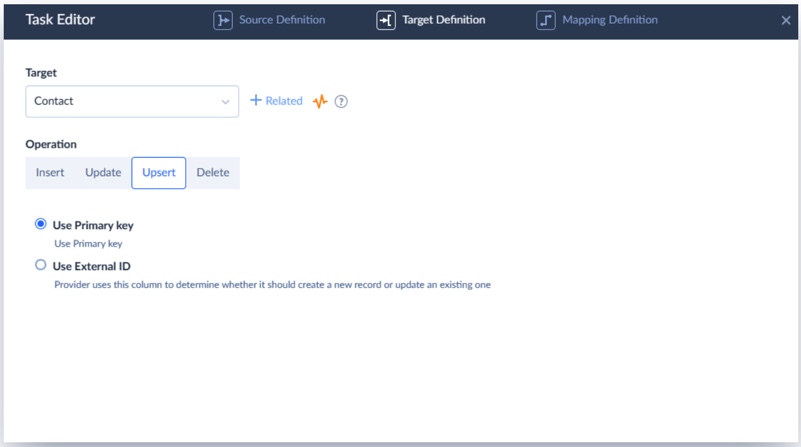Click the Task Editor title
The image size is (801, 447).
pos(60,19)
